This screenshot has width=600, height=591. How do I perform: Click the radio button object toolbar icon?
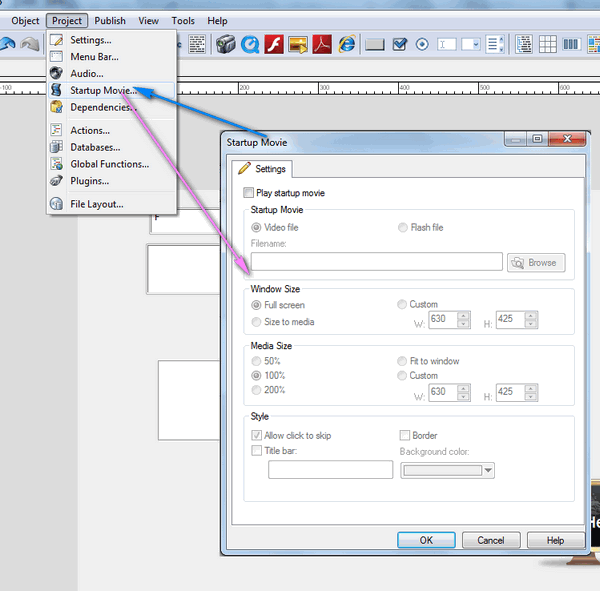[422, 44]
